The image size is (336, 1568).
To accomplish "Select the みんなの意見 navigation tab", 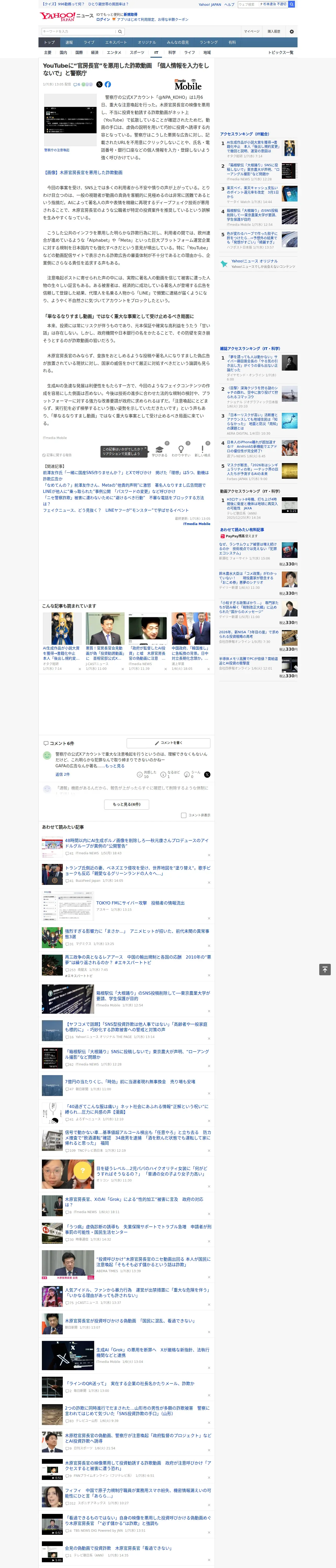I will [x=177, y=42].
